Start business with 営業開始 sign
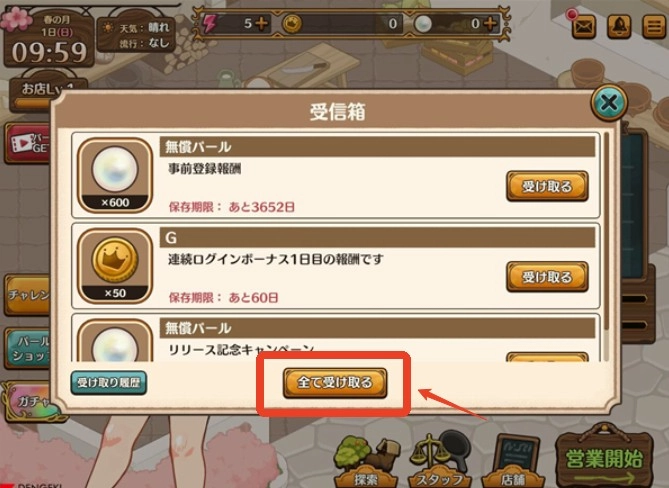Image resolution: width=669 pixels, height=488 pixels. tap(604, 458)
